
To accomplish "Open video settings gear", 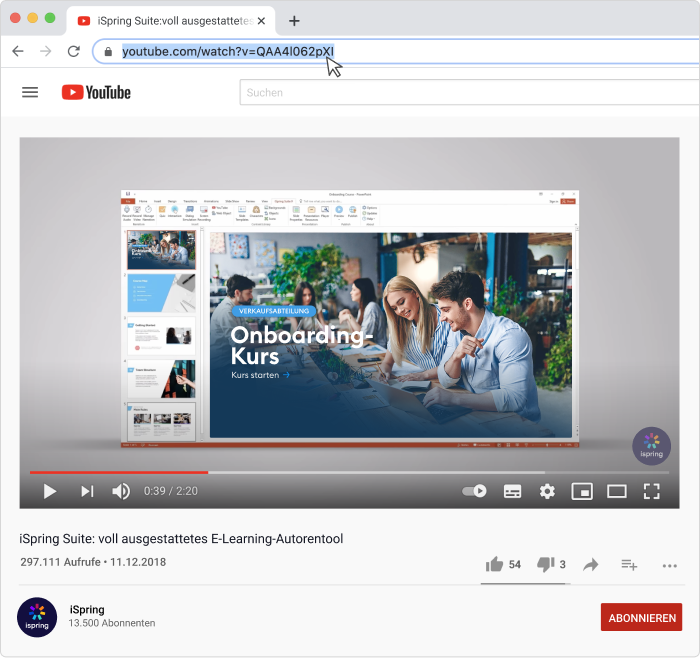I will [547, 491].
